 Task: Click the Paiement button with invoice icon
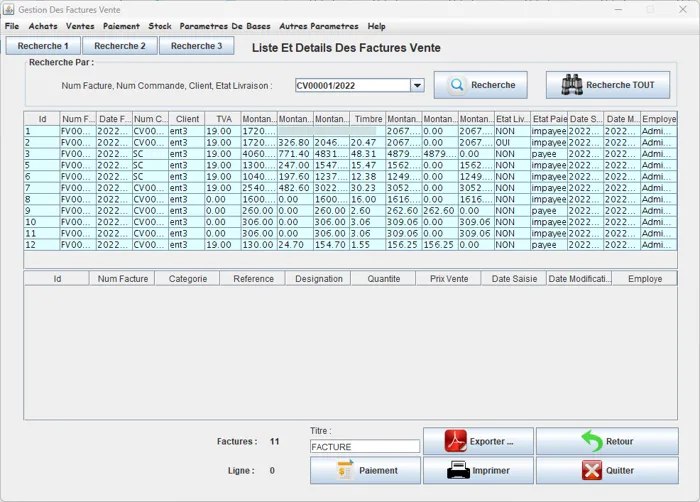[x=364, y=470]
